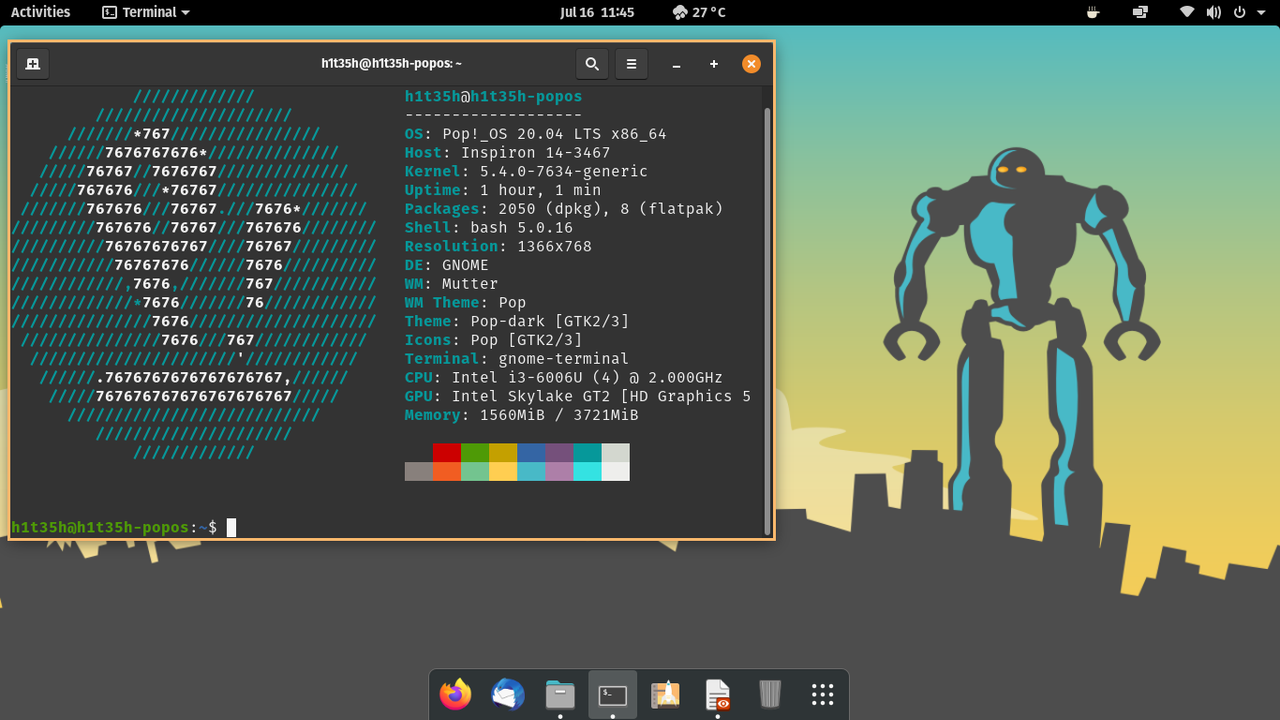Screen dimensions: 1280x720
Task: Open the terminal search tool
Action: pyautogui.click(x=592, y=64)
